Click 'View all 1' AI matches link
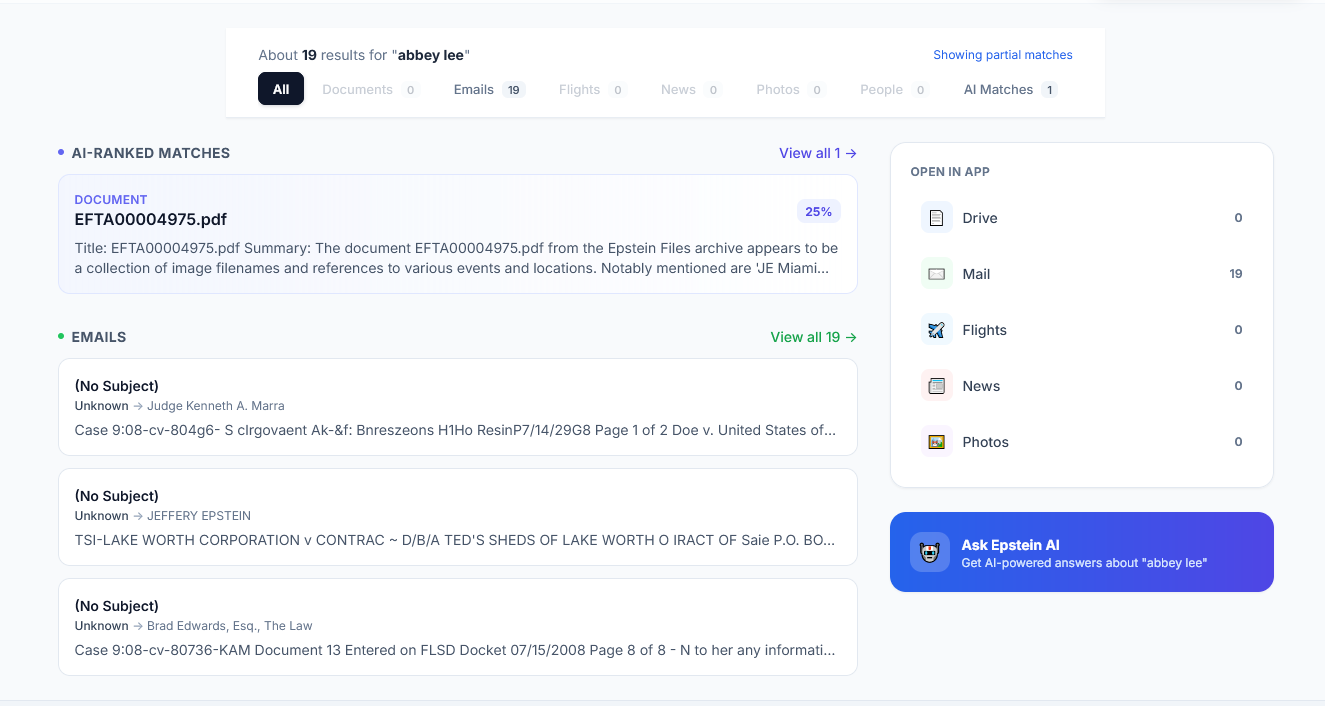The height and width of the screenshot is (706, 1325). coord(817,153)
